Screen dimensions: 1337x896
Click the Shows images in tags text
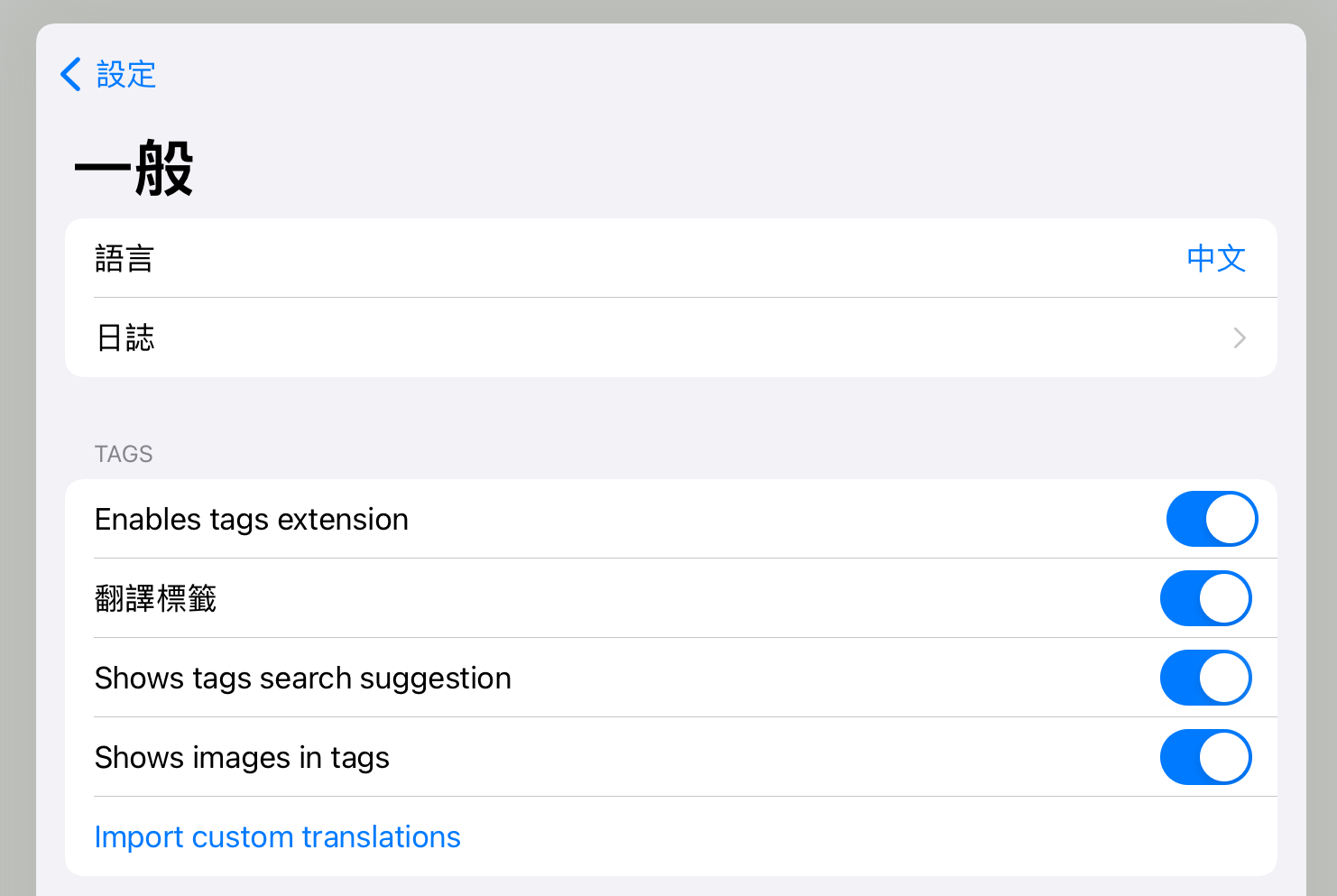(x=242, y=758)
